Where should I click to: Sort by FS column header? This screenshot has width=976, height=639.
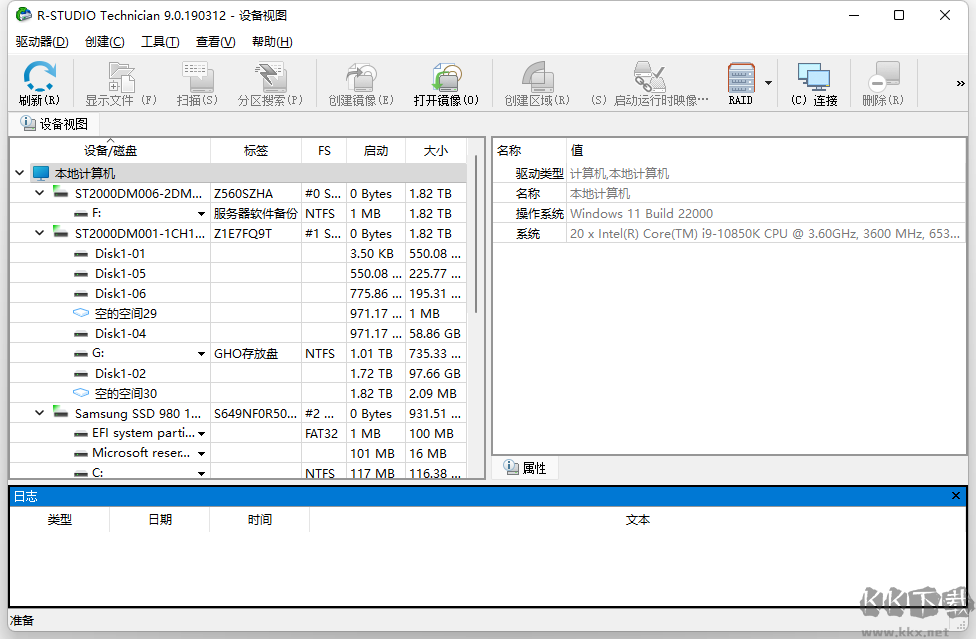click(x=324, y=151)
